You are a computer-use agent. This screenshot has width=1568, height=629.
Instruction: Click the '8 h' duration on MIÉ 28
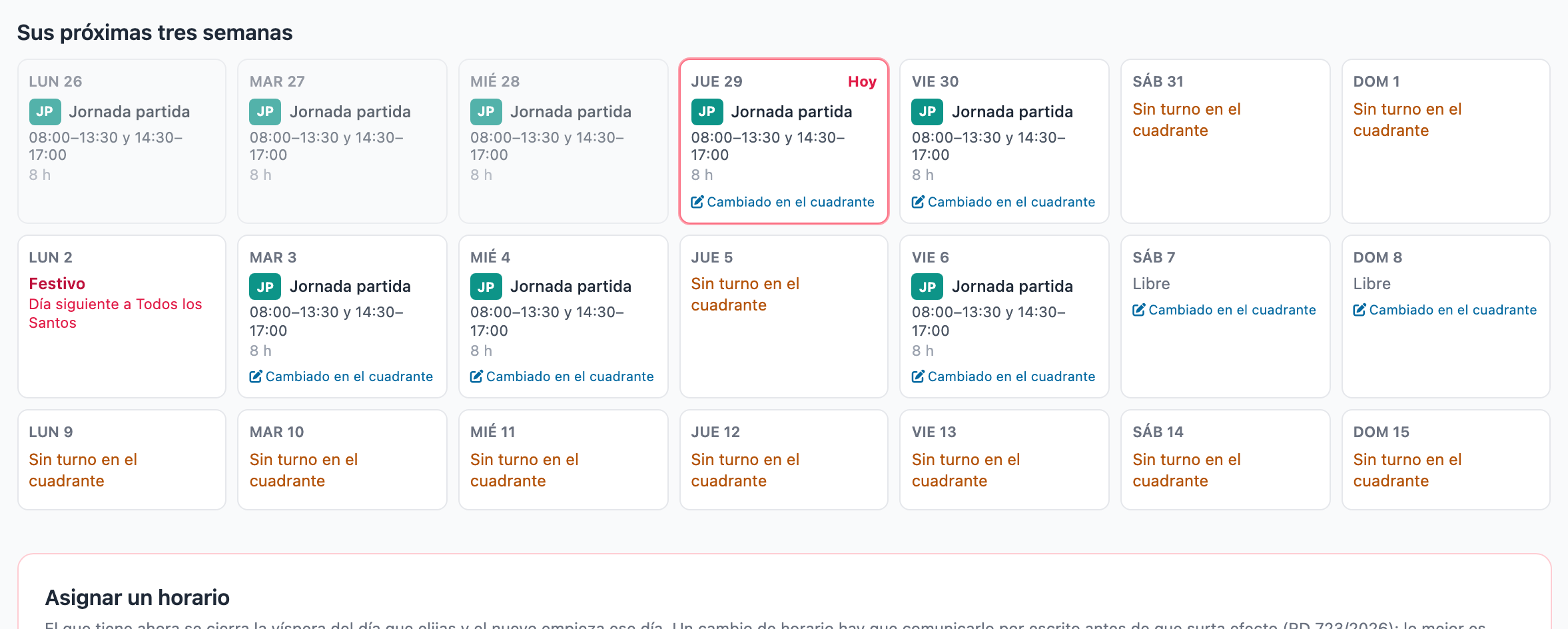tap(481, 175)
